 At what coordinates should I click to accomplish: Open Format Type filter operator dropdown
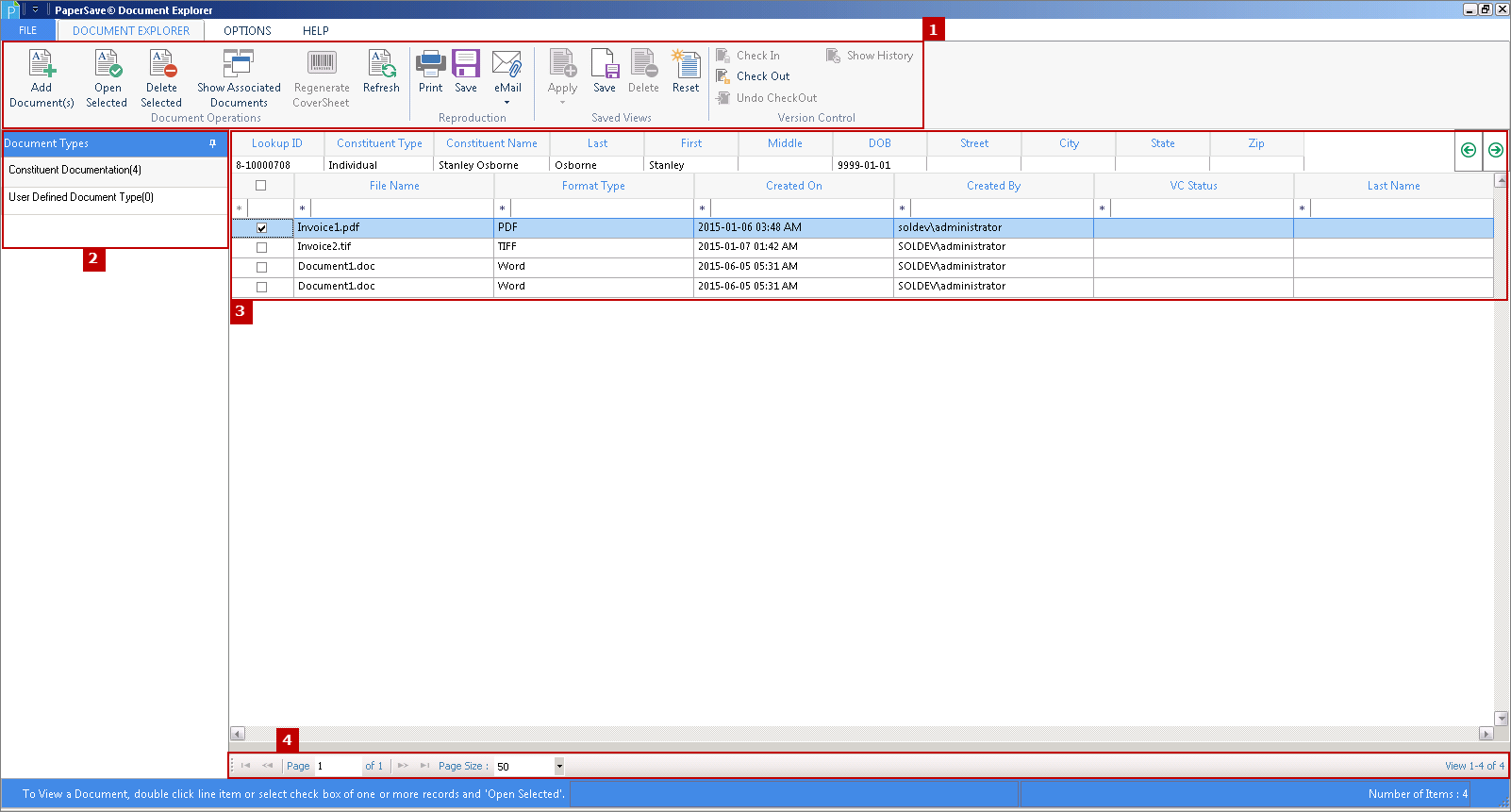502,208
